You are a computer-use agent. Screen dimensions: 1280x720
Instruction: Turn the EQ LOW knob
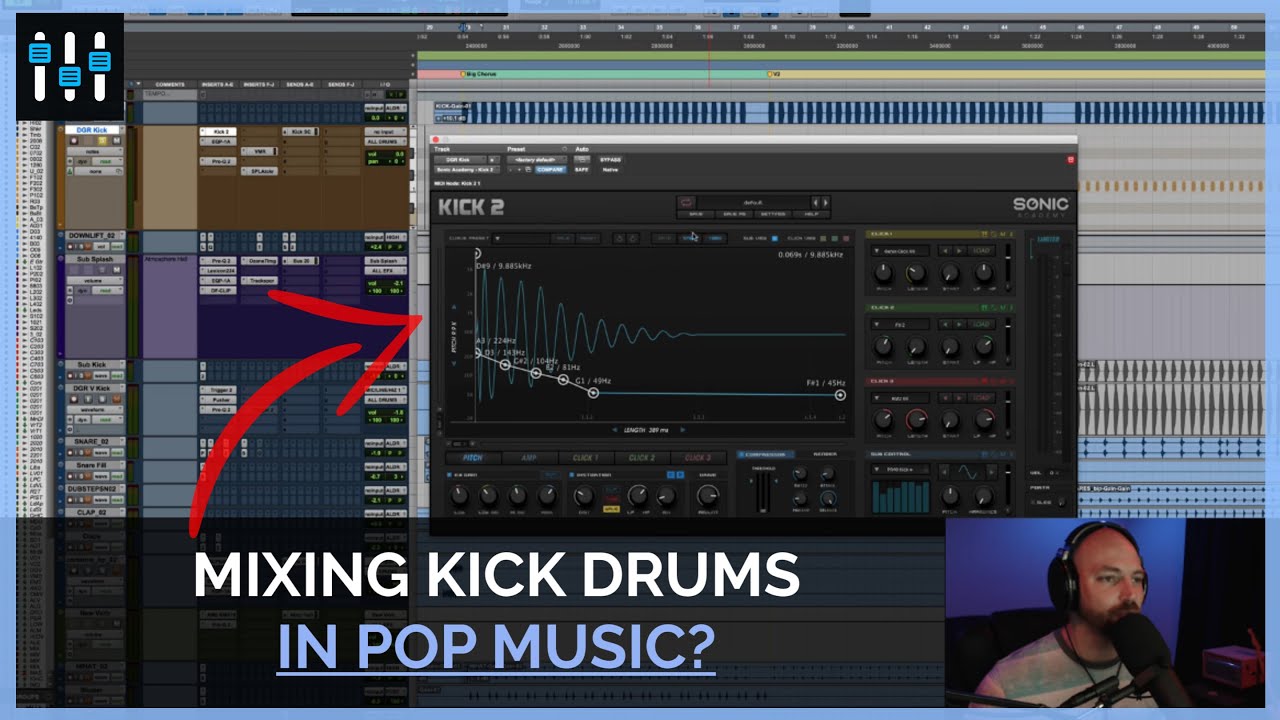459,495
